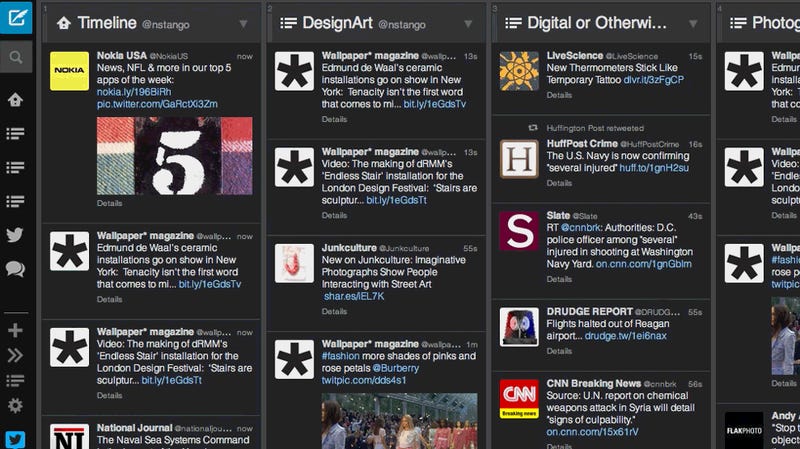This screenshot has width=800, height=449.
Task: Open bit.ly/1eGdsTv link in DesignArt column
Action: [x=435, y=104]
